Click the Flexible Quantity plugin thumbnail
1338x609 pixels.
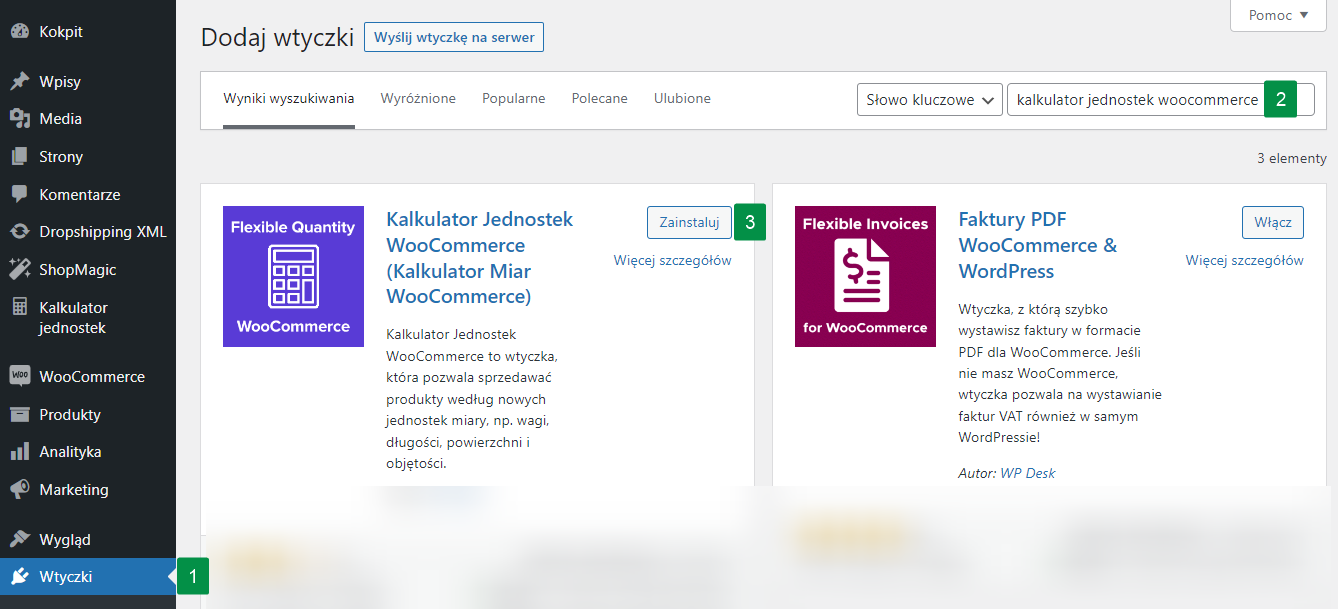pyautogui.click(x=293, y=277)
